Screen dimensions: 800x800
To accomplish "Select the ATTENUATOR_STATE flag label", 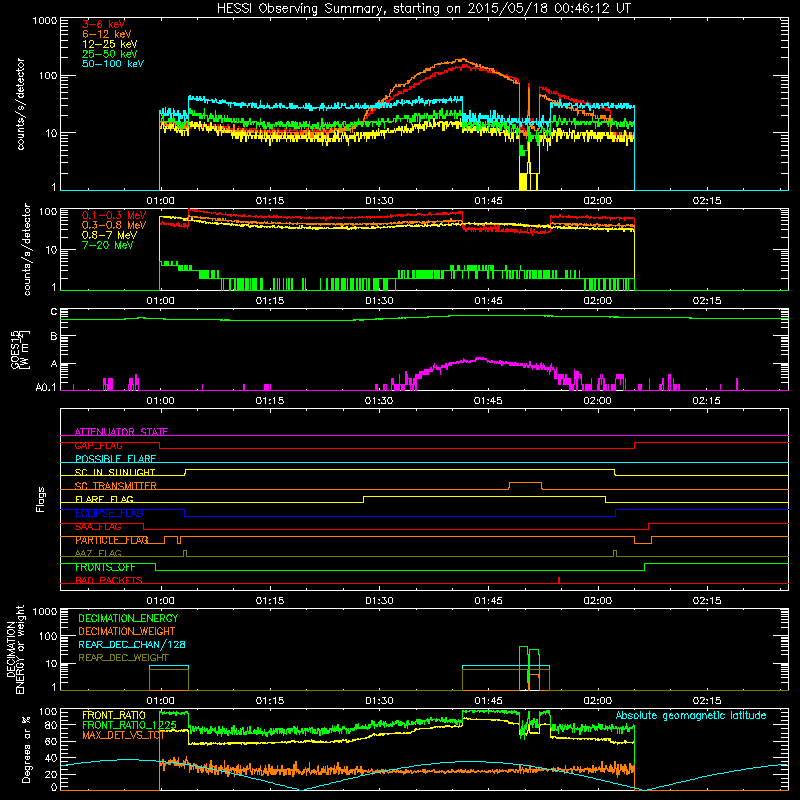I will click(121, 432).
